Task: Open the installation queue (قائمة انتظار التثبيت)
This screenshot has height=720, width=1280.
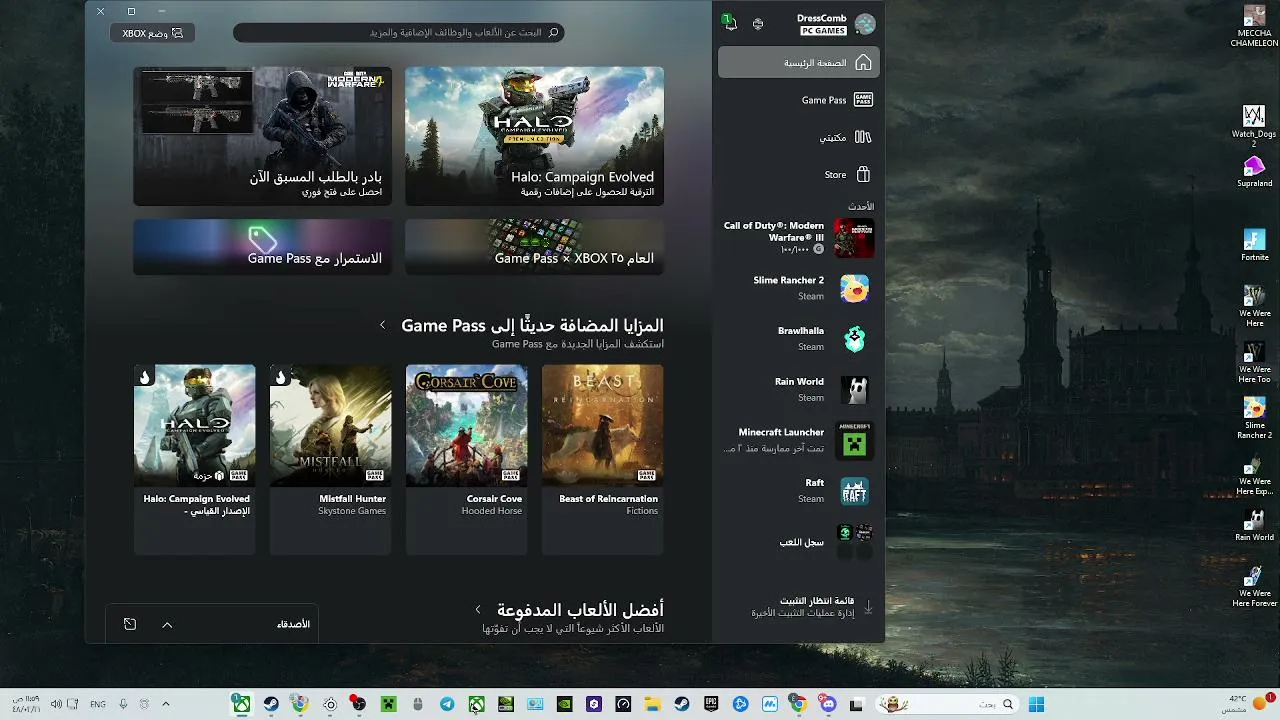Action: pos(799,607)
